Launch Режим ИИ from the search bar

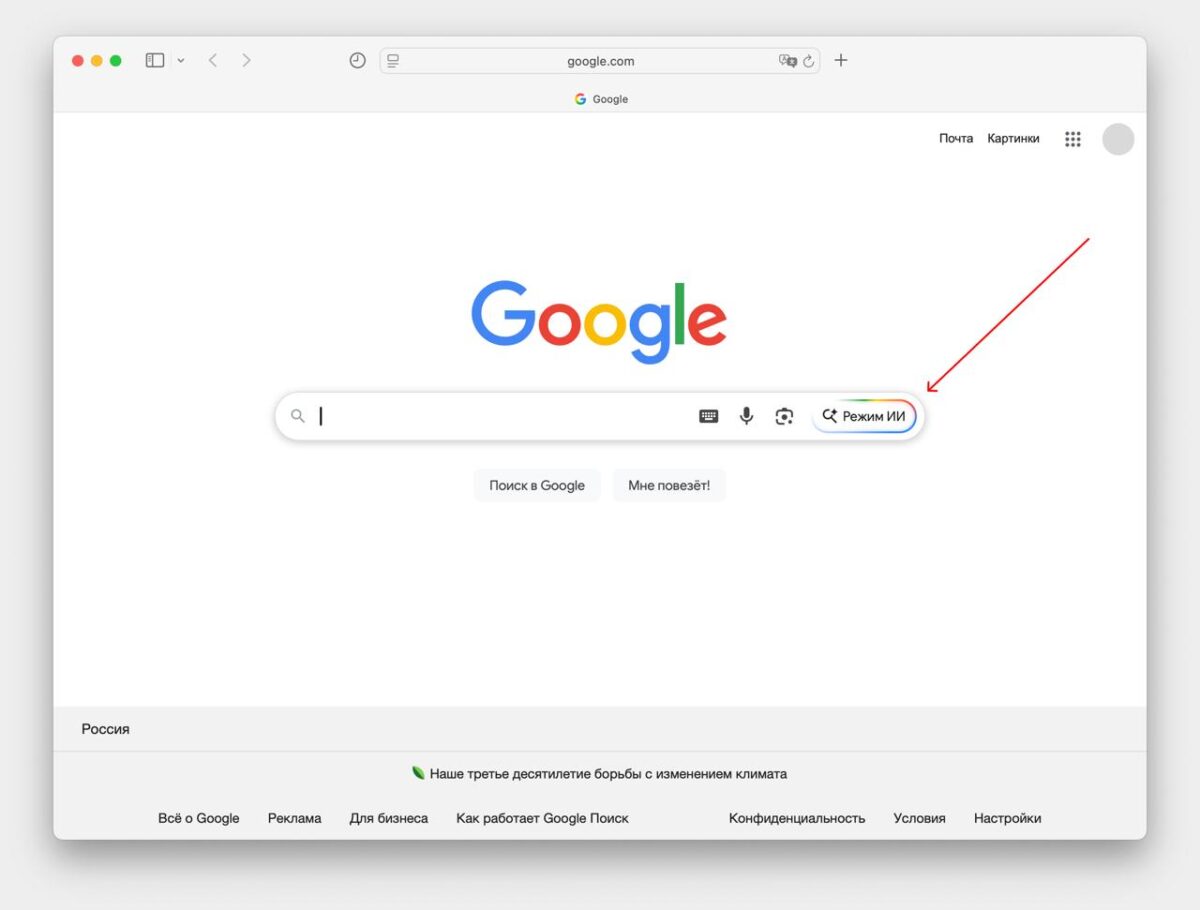pyautogui.click(x=863, y=416)
